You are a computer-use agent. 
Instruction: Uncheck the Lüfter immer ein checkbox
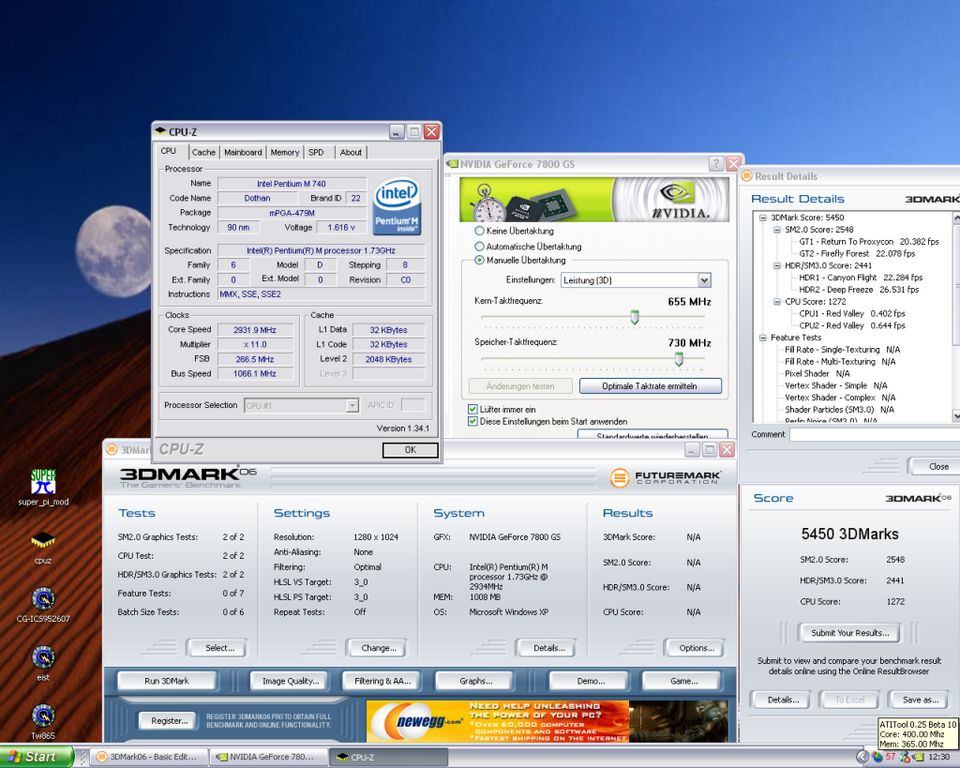click(x=473, y=409)
